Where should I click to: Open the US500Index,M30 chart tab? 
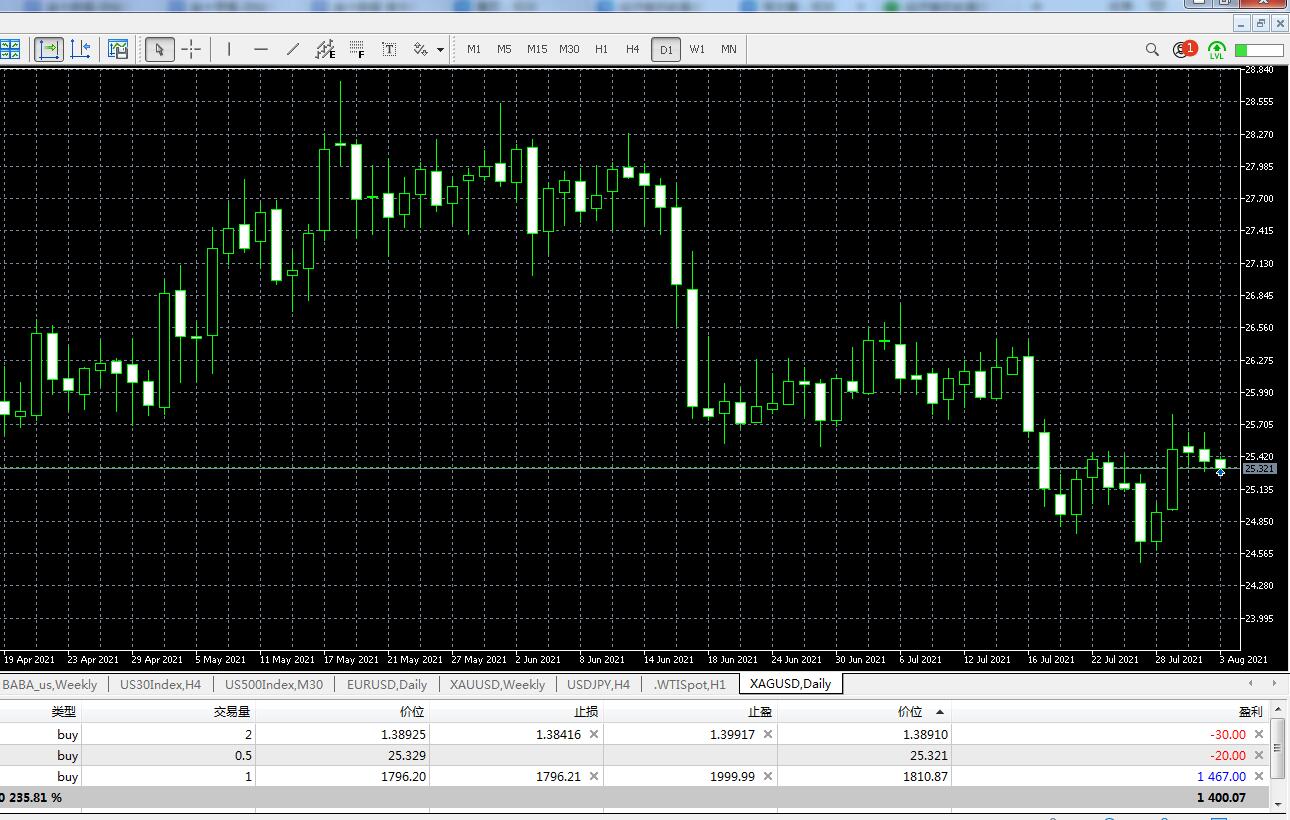[274, 684]
